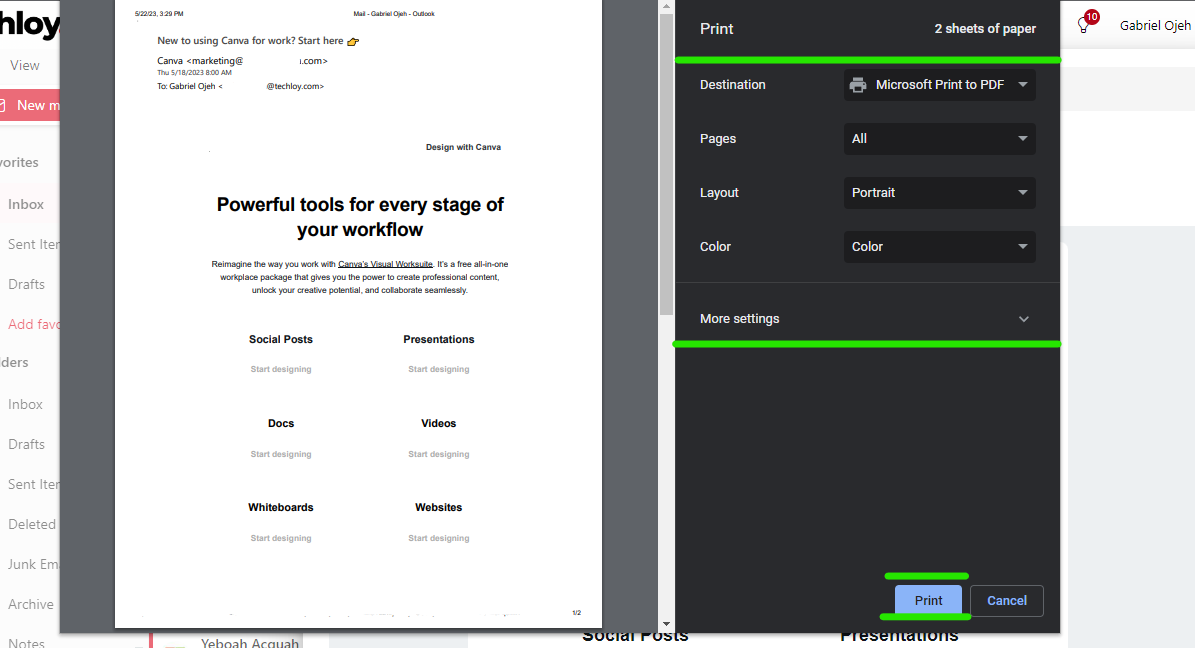Click 'Presentations' heading in preview
The height and width of the screenshot is (648, 1195).
(x=438, y=339)
